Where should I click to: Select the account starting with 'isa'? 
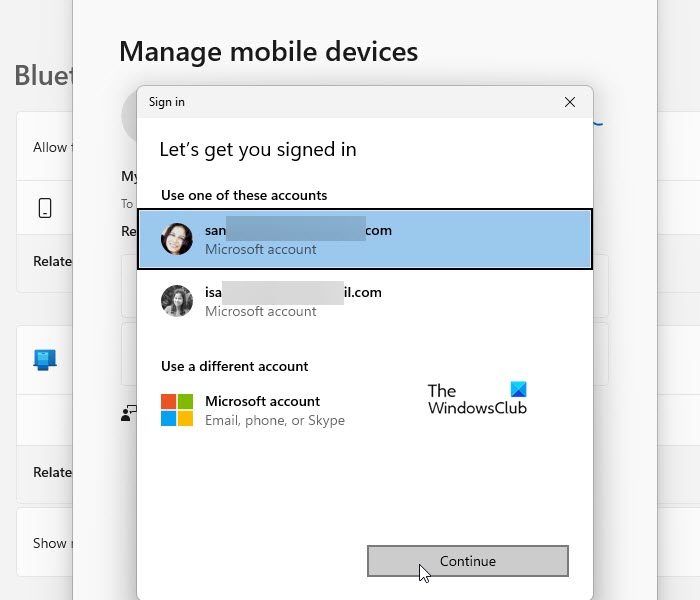point(365,301)
